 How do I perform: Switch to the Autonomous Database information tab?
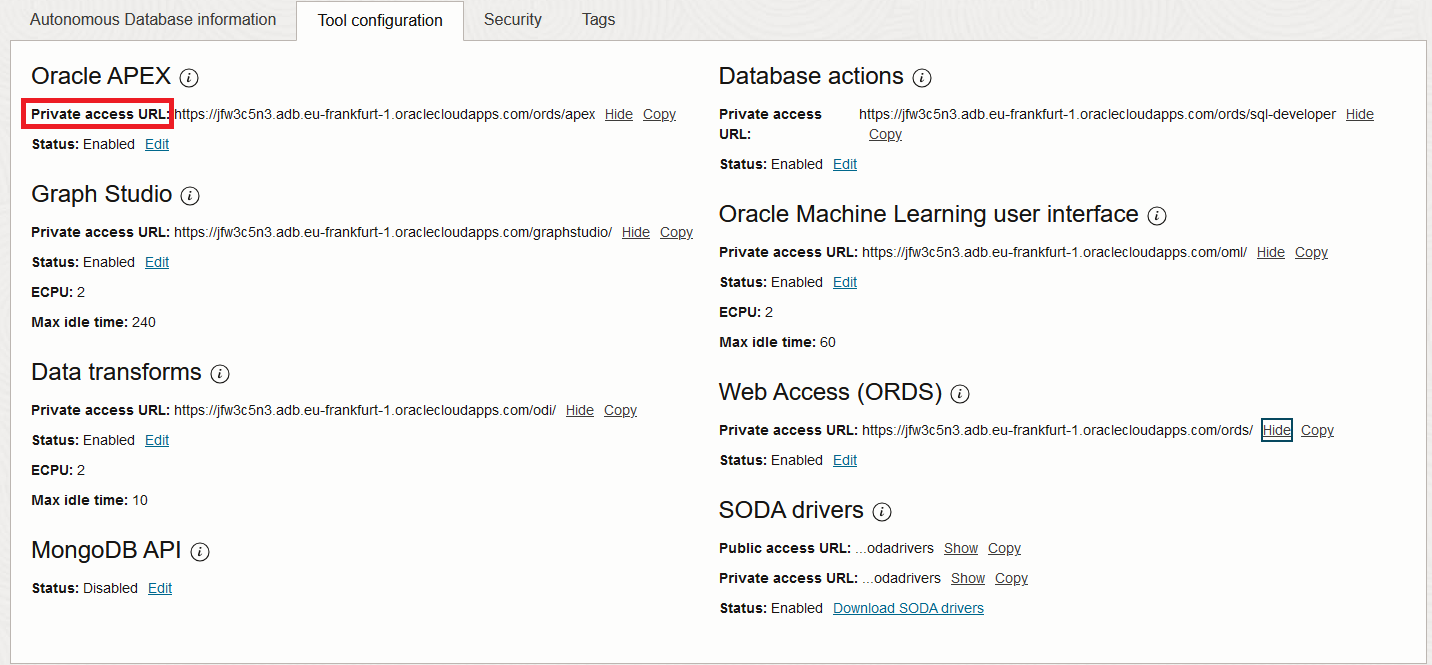[153, 19]
